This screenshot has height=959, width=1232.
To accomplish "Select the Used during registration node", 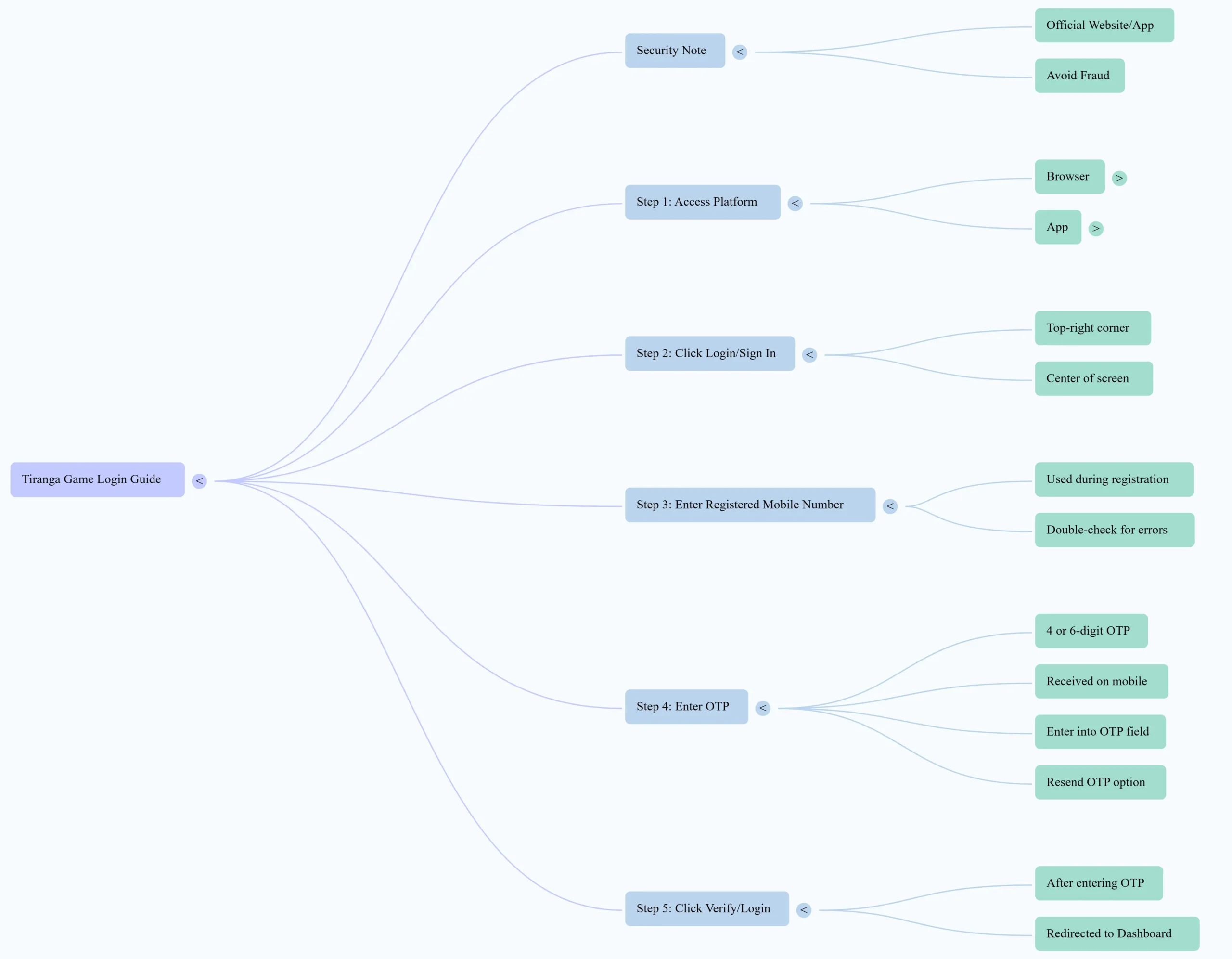I will click(x=1114, y=480).
